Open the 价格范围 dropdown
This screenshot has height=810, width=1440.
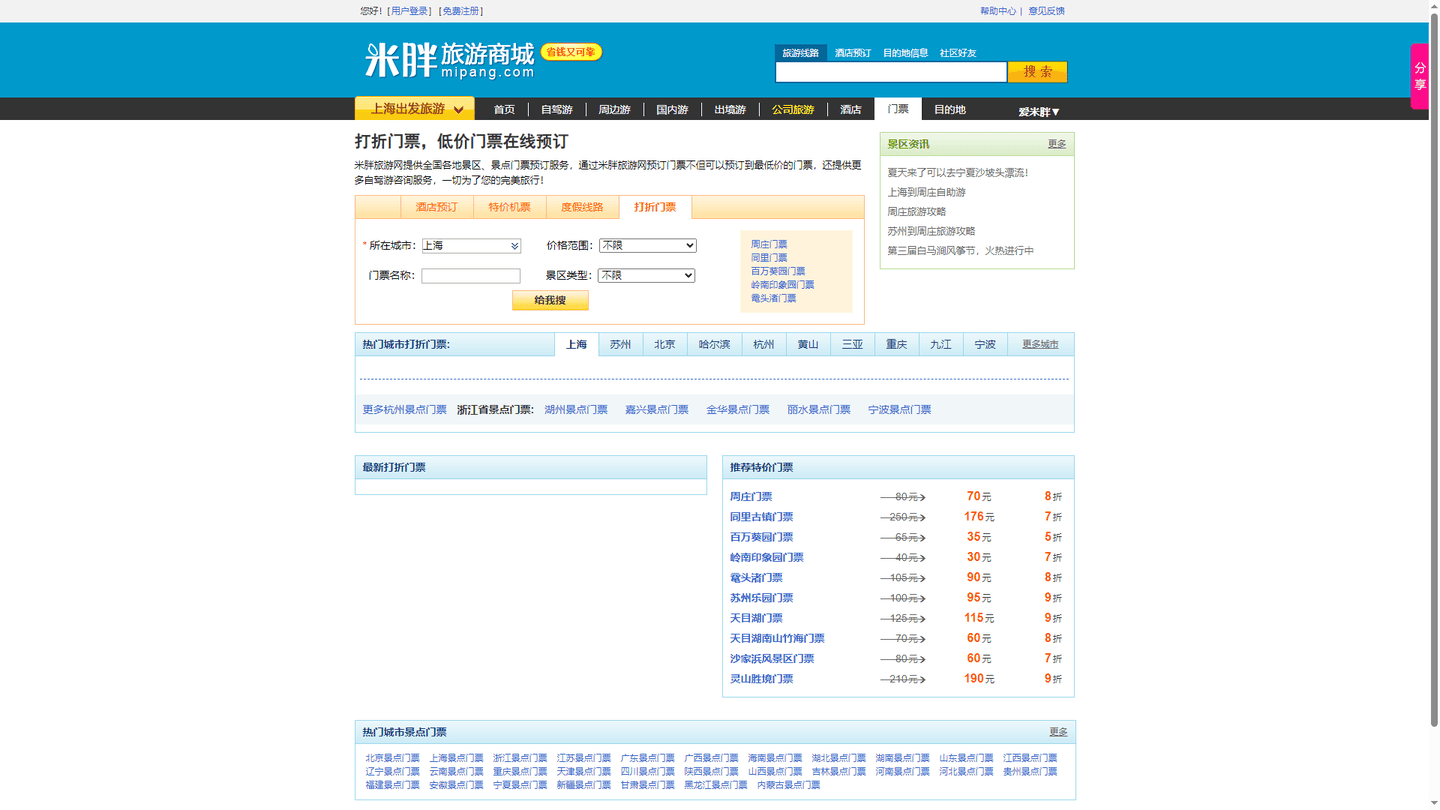[648, 245]
